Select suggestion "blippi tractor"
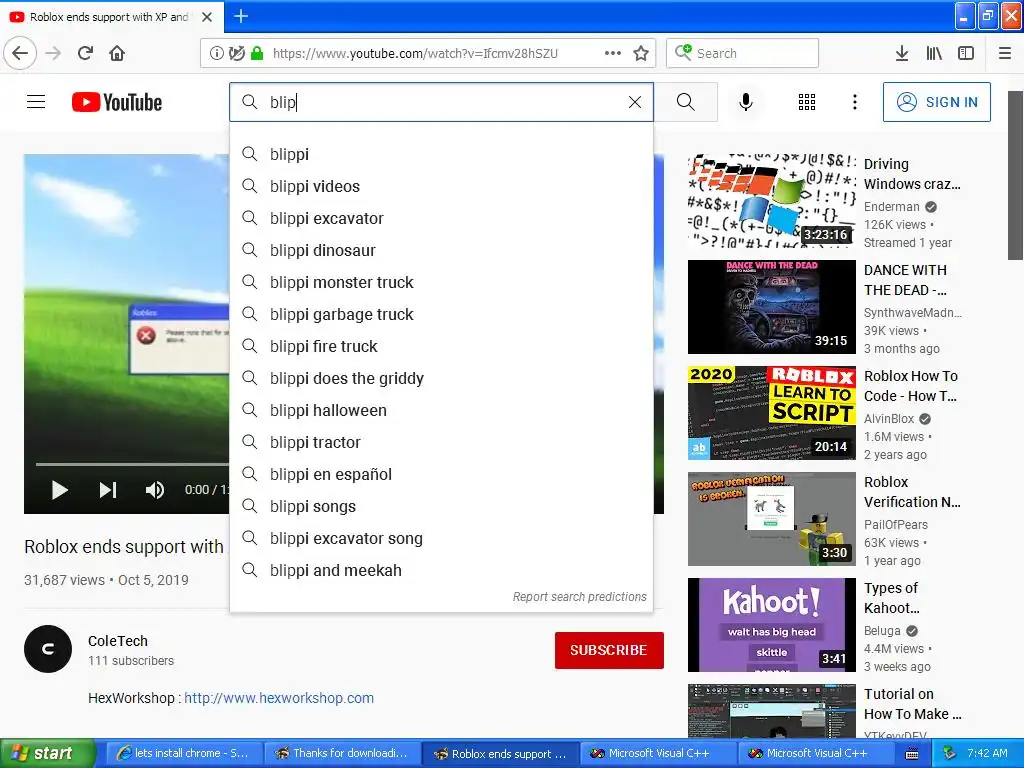 441,442
